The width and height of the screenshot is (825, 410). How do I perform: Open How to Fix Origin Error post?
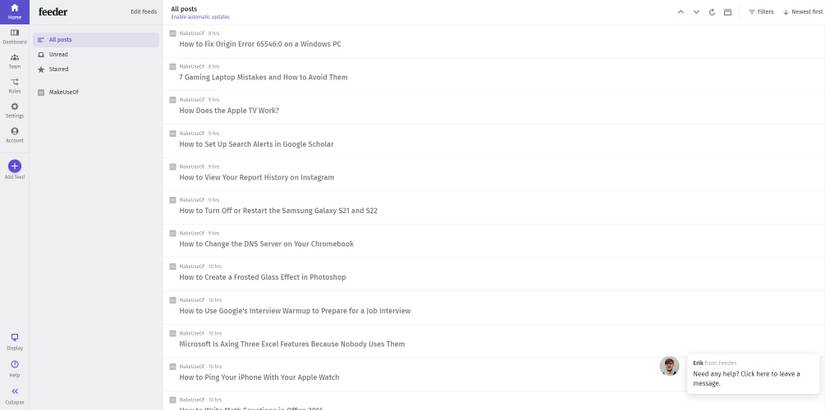click(x=260, y=44)
